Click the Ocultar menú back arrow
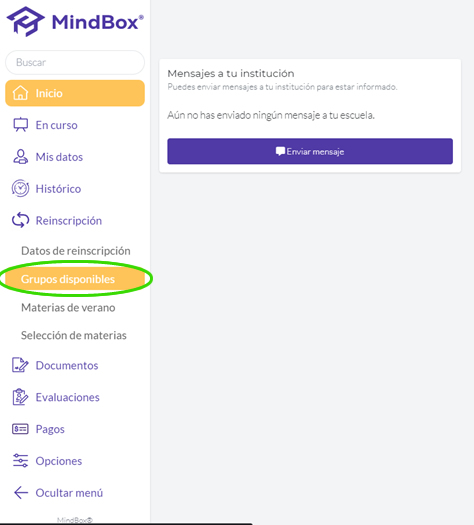This screenshot has height=525, width=474. [21, 493]
